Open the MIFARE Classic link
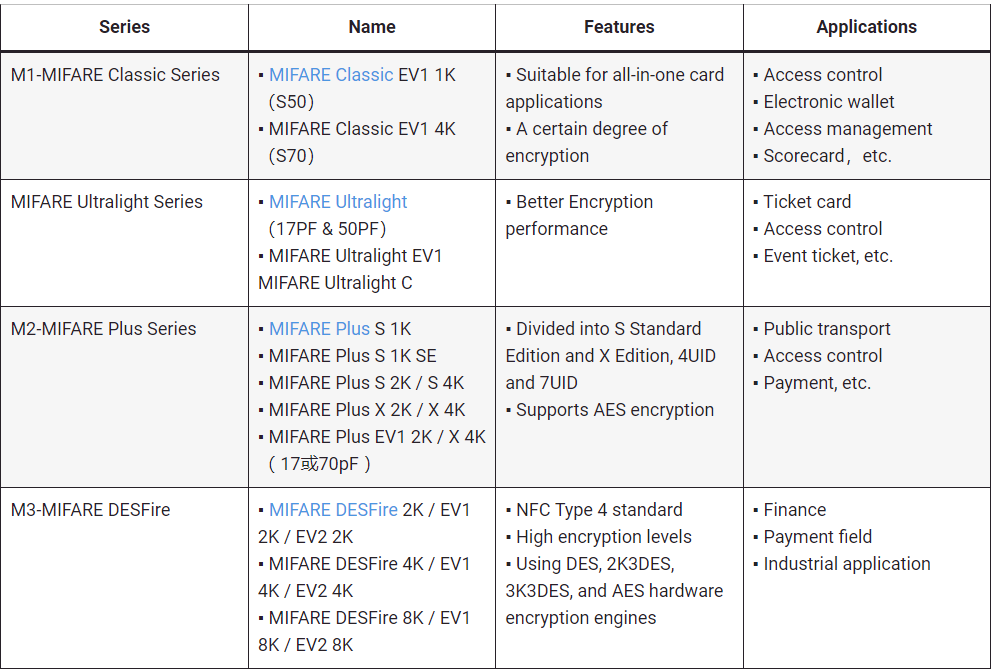The image size is (993, 672). (331, 75)
